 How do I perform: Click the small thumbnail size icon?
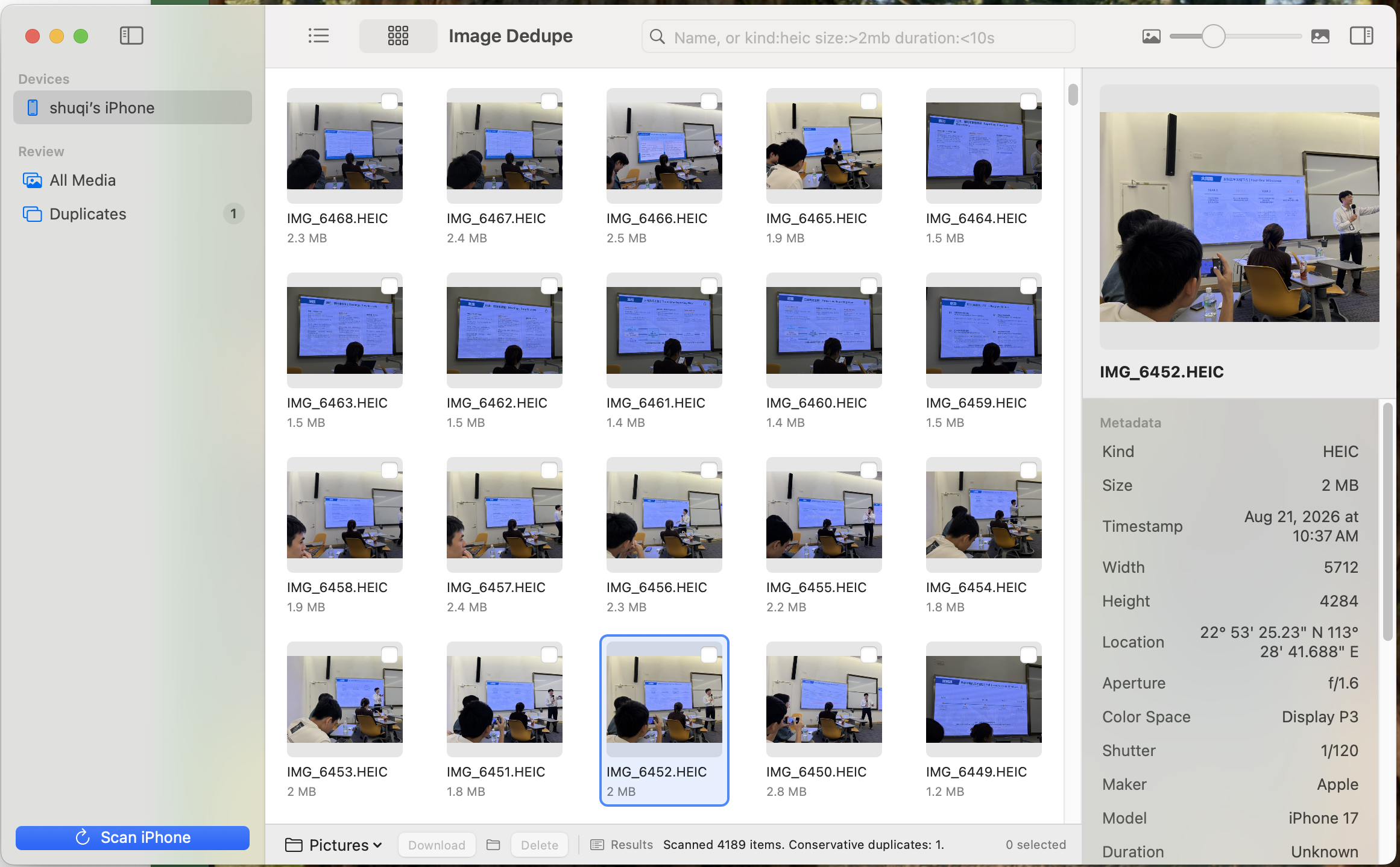[x=1151, y=37]
